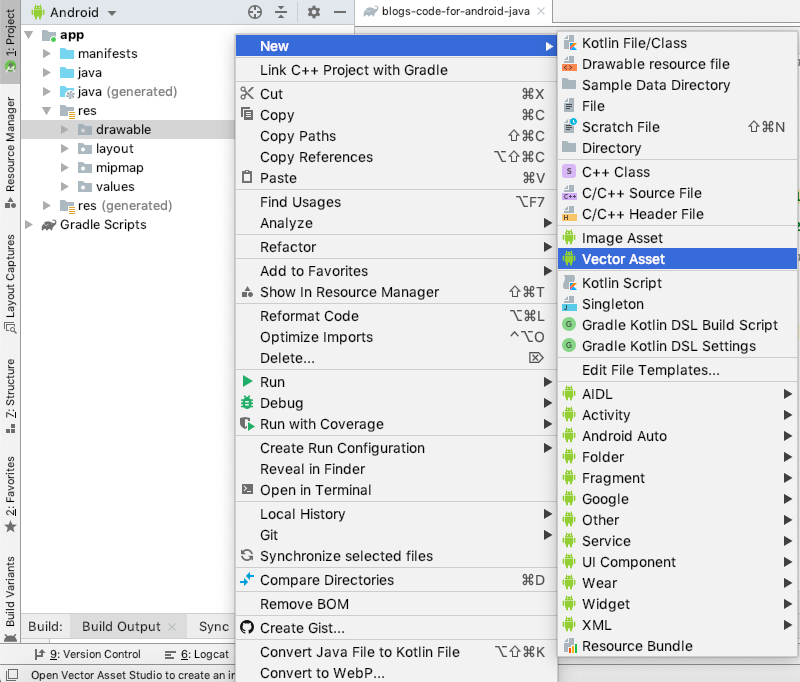The width and height of the screenshot is (800, 682).
Task: Click the Resource Manager icon beside Show In Resource Manager
Action: click(x=247, y=292)
